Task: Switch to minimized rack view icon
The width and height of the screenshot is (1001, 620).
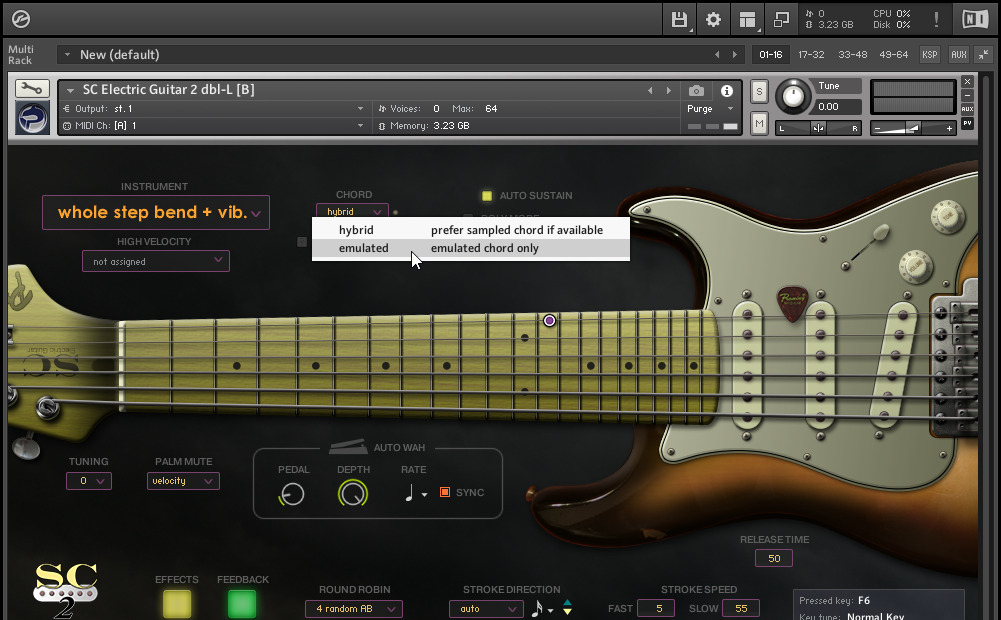Action: [781, 19]
